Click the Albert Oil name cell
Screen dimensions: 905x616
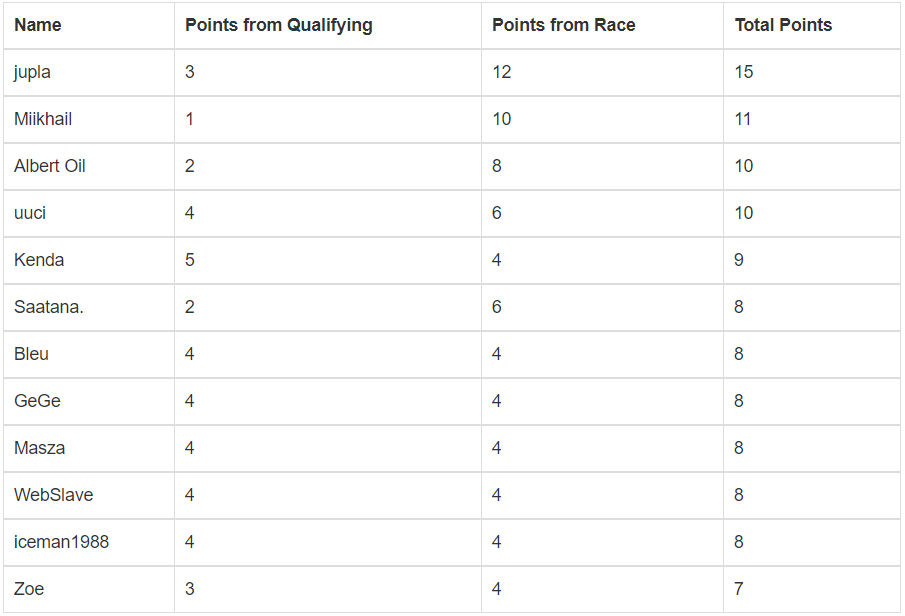(50, 166)
